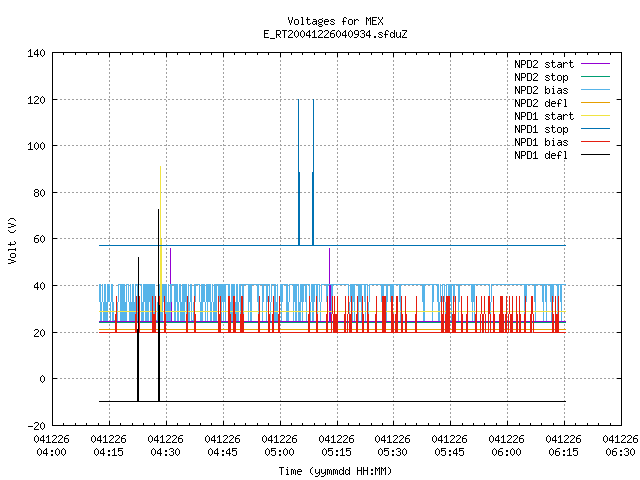Click the NPD1 stop blue legend line
The image size is (640, 480).
[595, 129]
